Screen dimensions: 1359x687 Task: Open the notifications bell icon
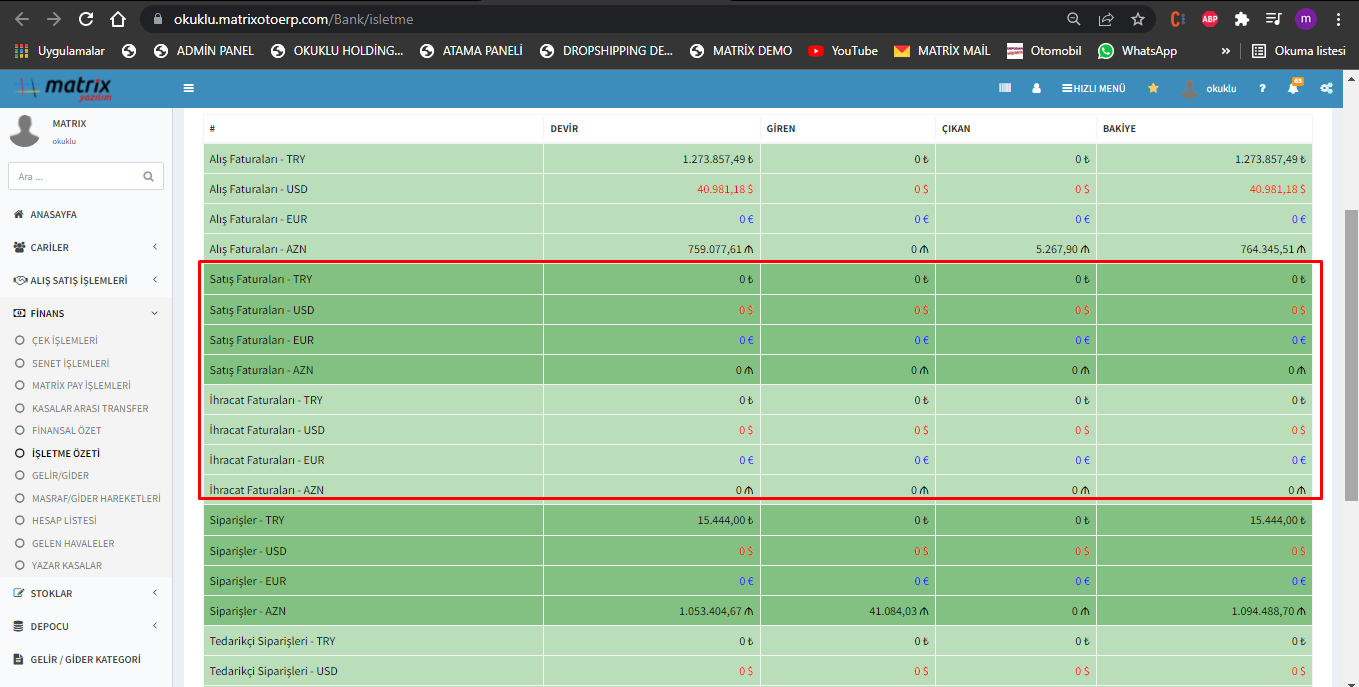pos(1293,88)
